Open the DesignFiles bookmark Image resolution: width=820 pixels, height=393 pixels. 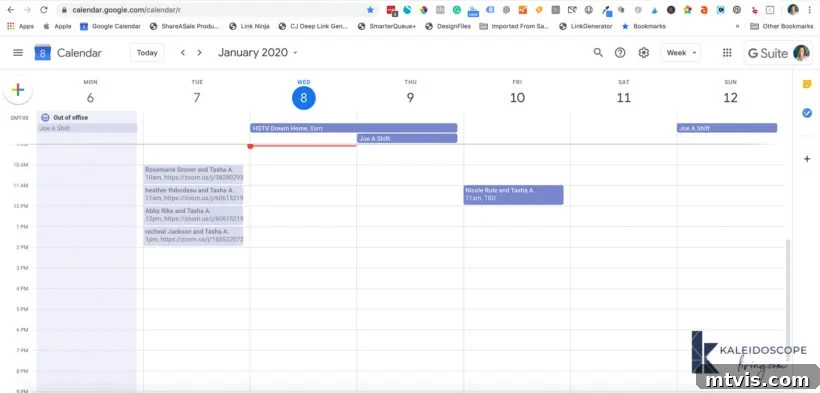coord(448,26)
